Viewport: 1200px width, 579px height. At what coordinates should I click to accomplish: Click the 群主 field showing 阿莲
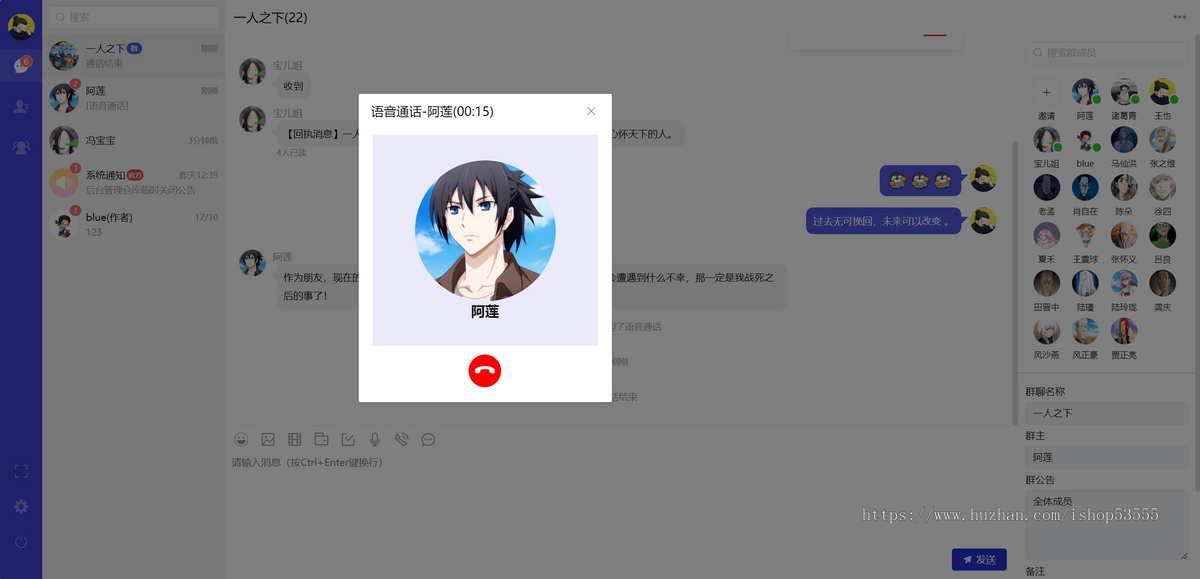click(x=1107, y=457)
